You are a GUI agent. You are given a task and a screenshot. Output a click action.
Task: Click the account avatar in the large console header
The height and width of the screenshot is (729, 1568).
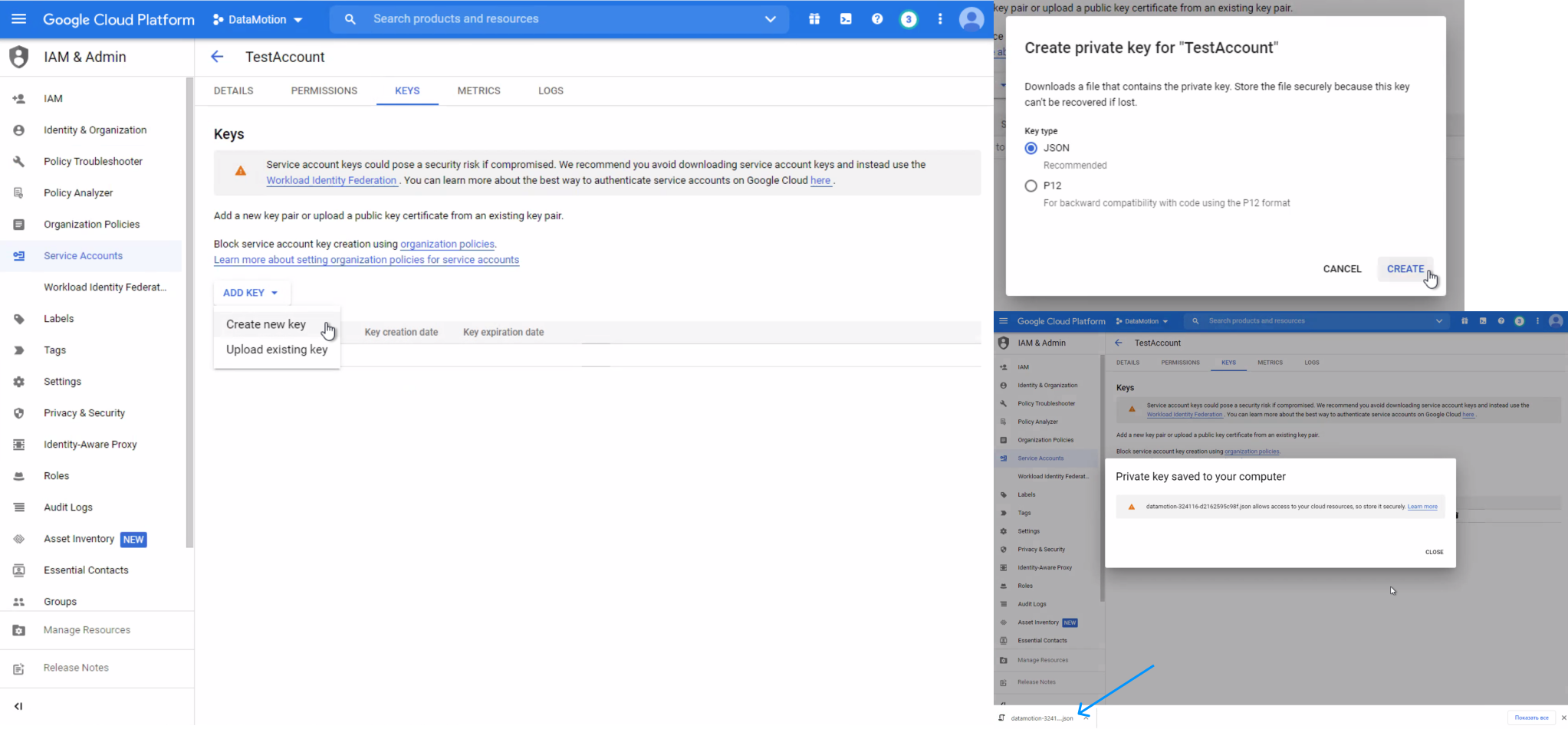pos(971,19)
